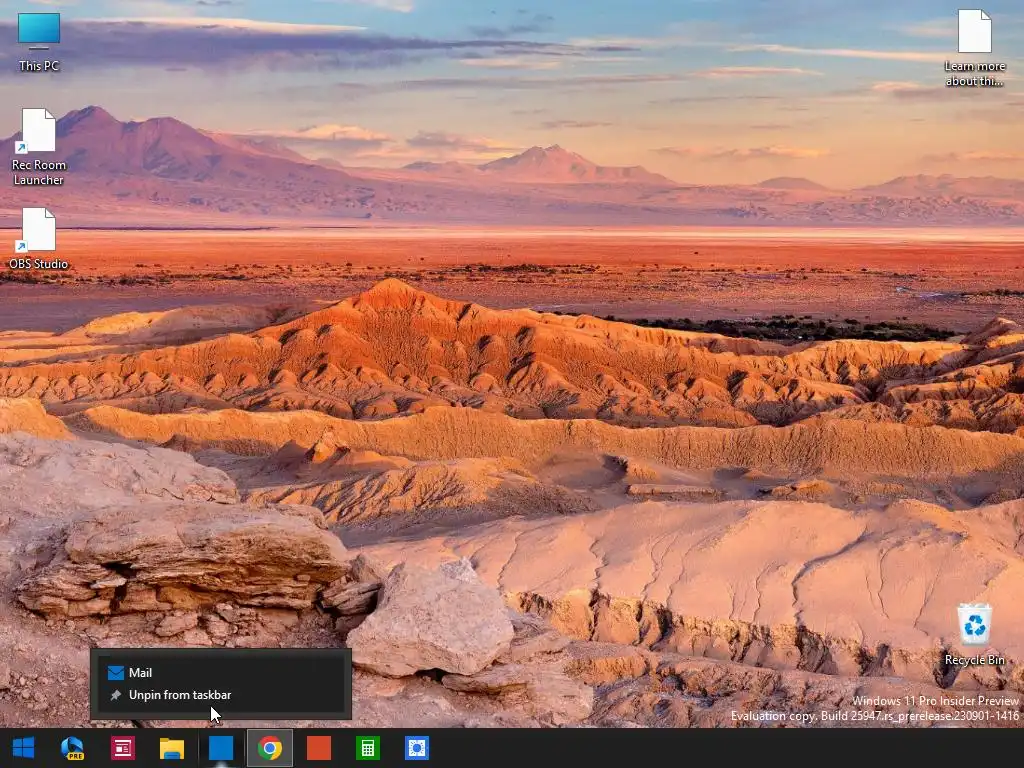Image resolution: width=1024 pixels, height=768 pixels.
Task: Open File Explorer from the taskbar
Action: click(172, 748)
